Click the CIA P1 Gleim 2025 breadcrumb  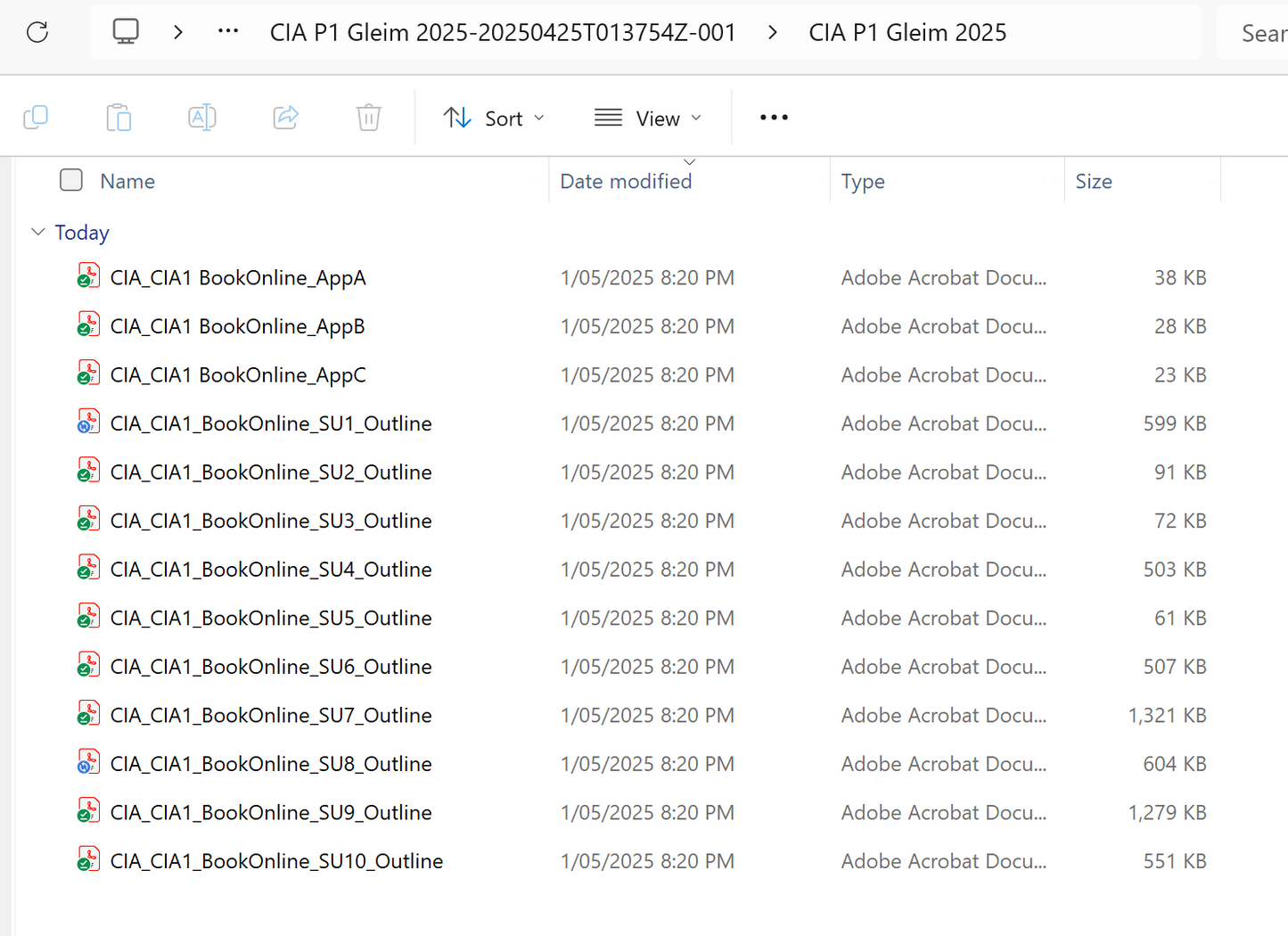(x=907, y=33)
